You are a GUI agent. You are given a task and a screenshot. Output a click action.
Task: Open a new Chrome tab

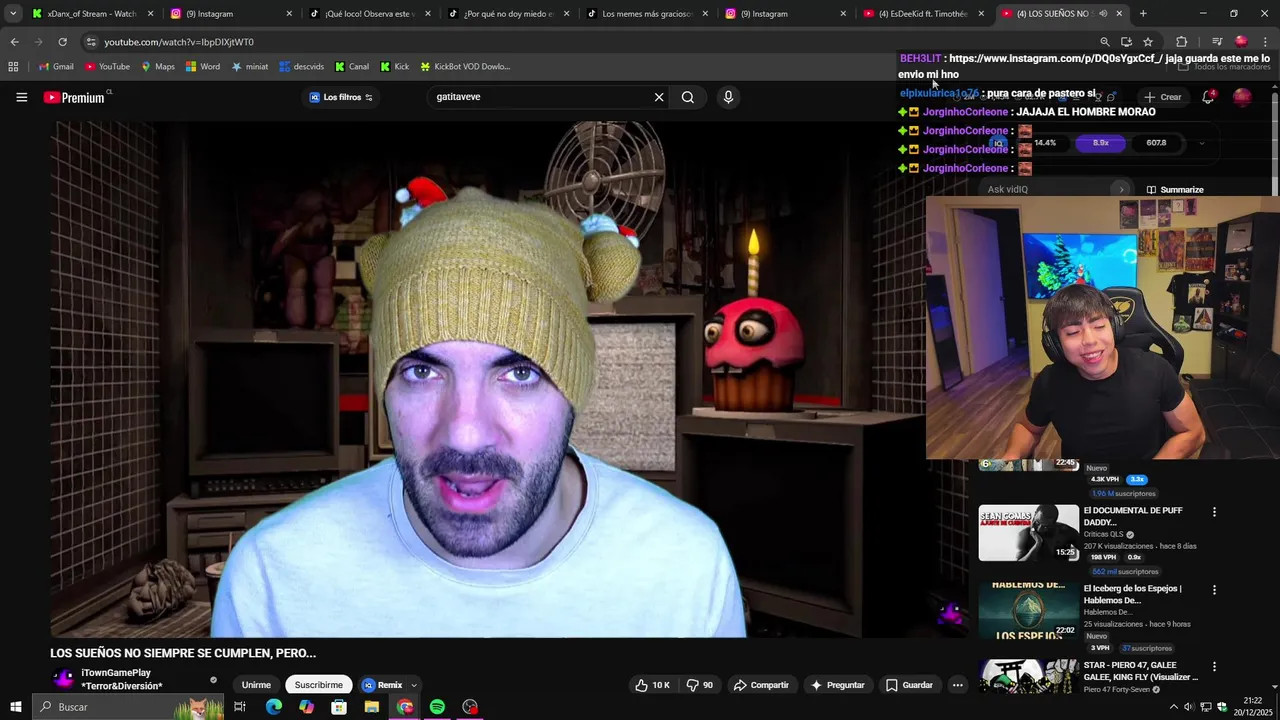1143,14
